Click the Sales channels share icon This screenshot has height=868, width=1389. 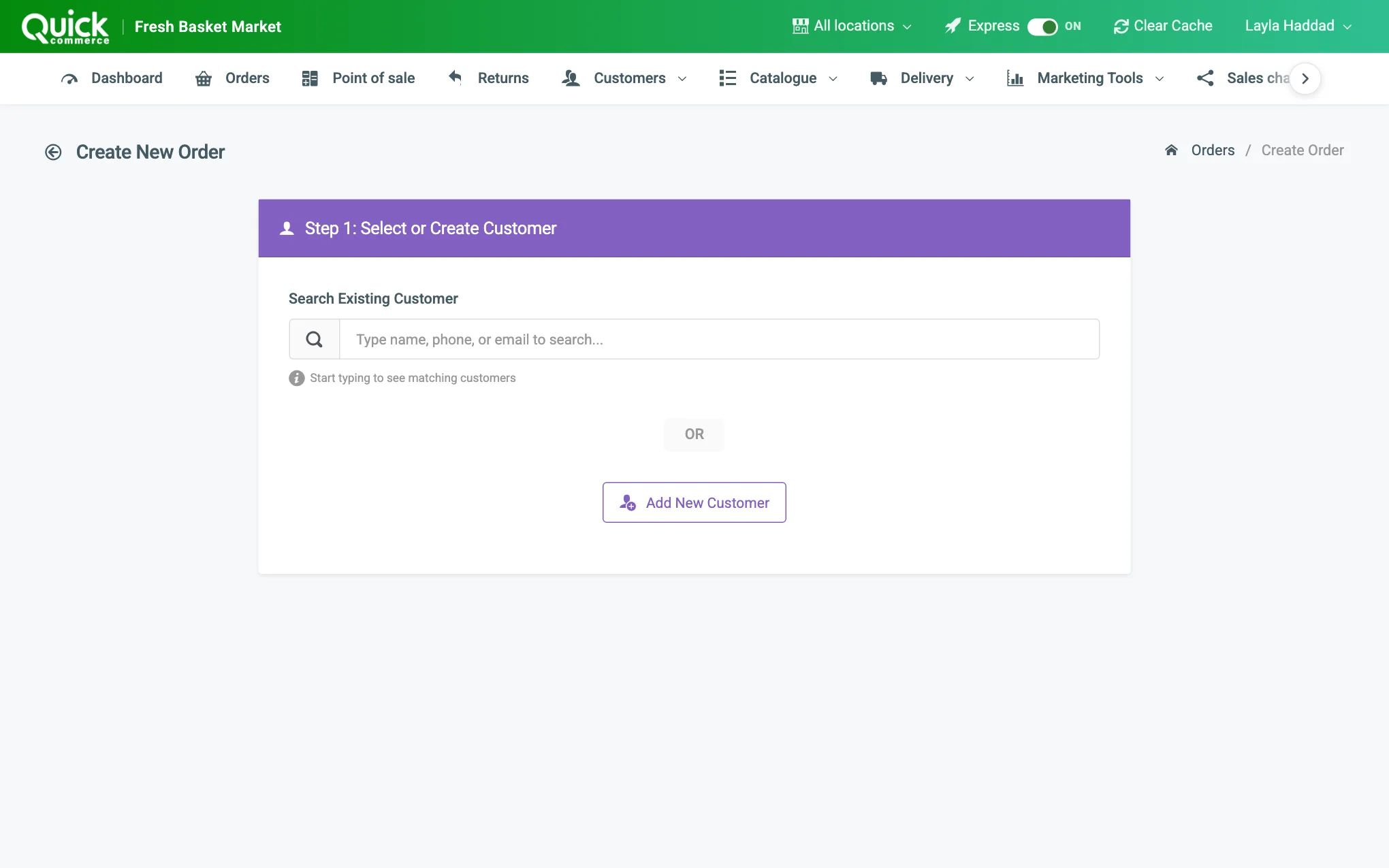tap(1205, 78)
